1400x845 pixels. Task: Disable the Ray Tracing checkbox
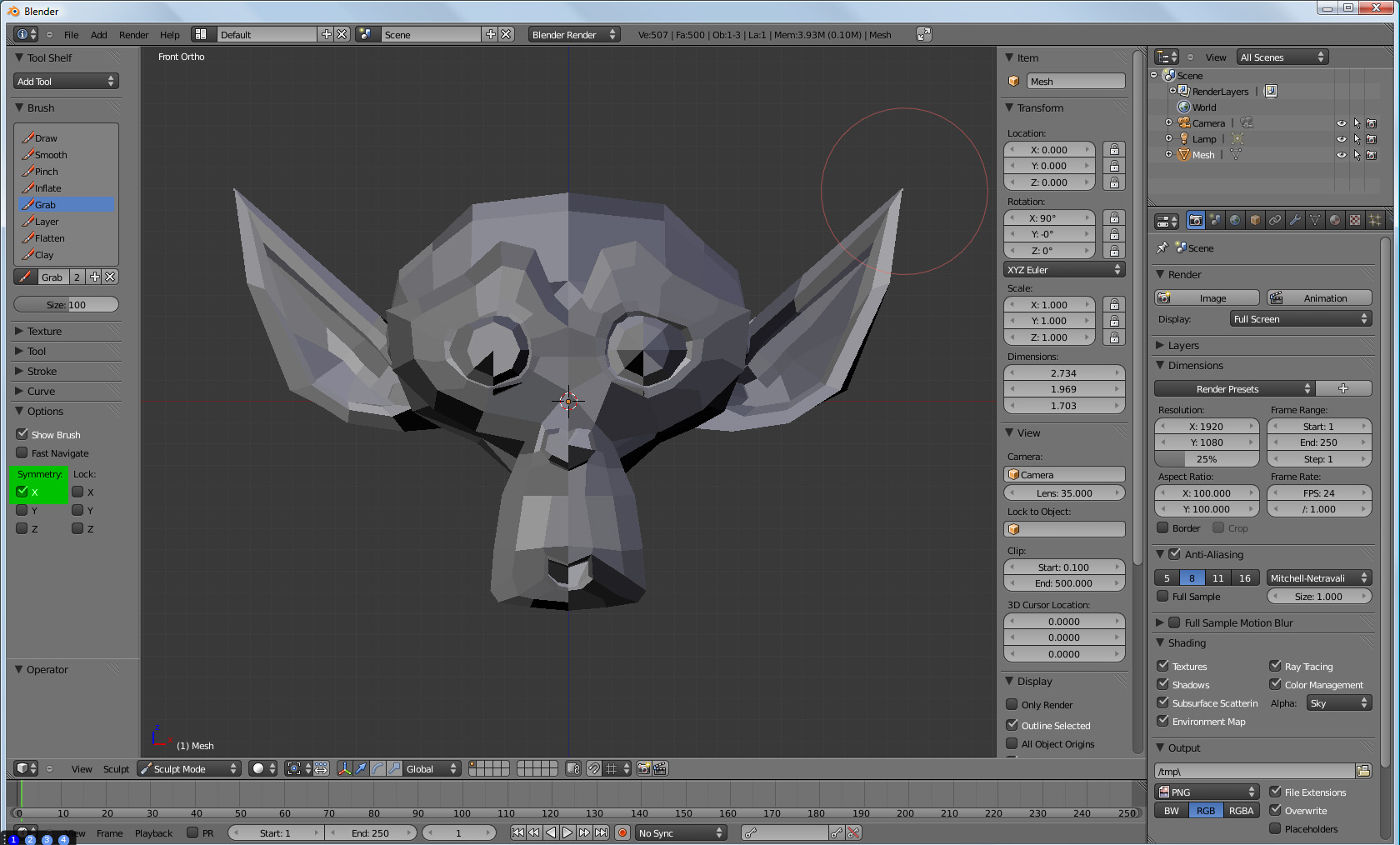point(1275,666)
